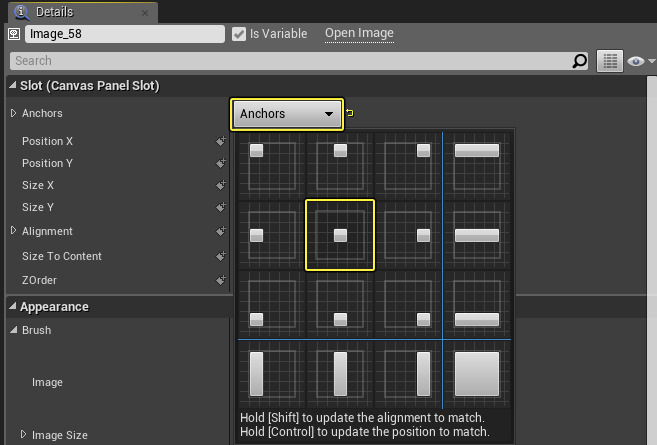The height and width of the screenshot is (445, 657).
Task: Select bottom-center anchor preset
Action: click(x=340, y=304)
